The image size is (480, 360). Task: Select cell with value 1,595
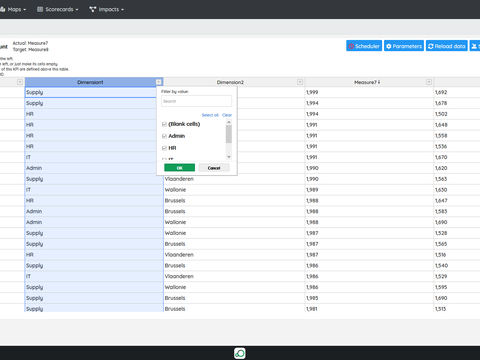(x=457, y=287)
